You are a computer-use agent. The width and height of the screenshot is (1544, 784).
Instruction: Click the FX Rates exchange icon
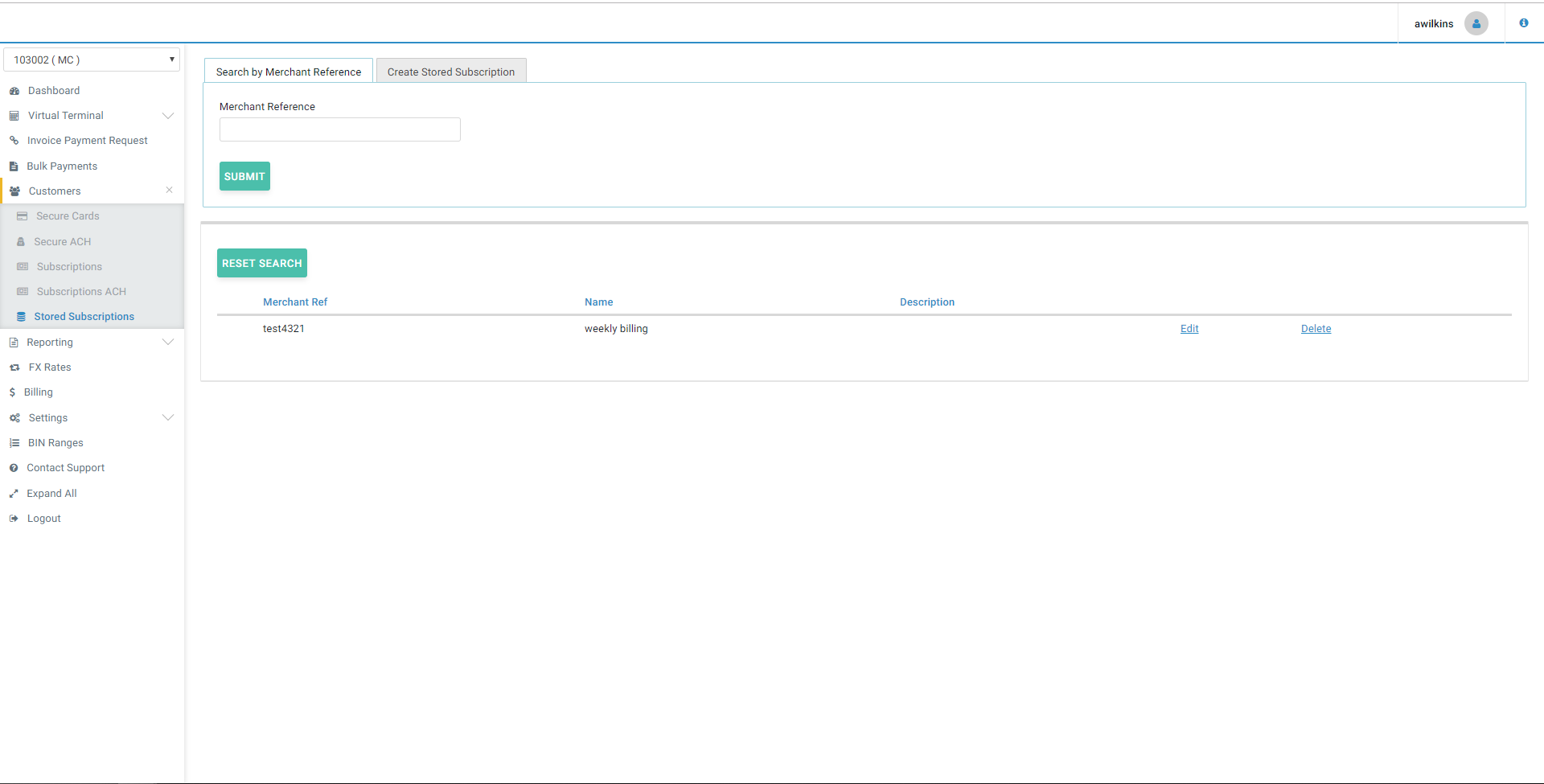click(x=14, y=367)
